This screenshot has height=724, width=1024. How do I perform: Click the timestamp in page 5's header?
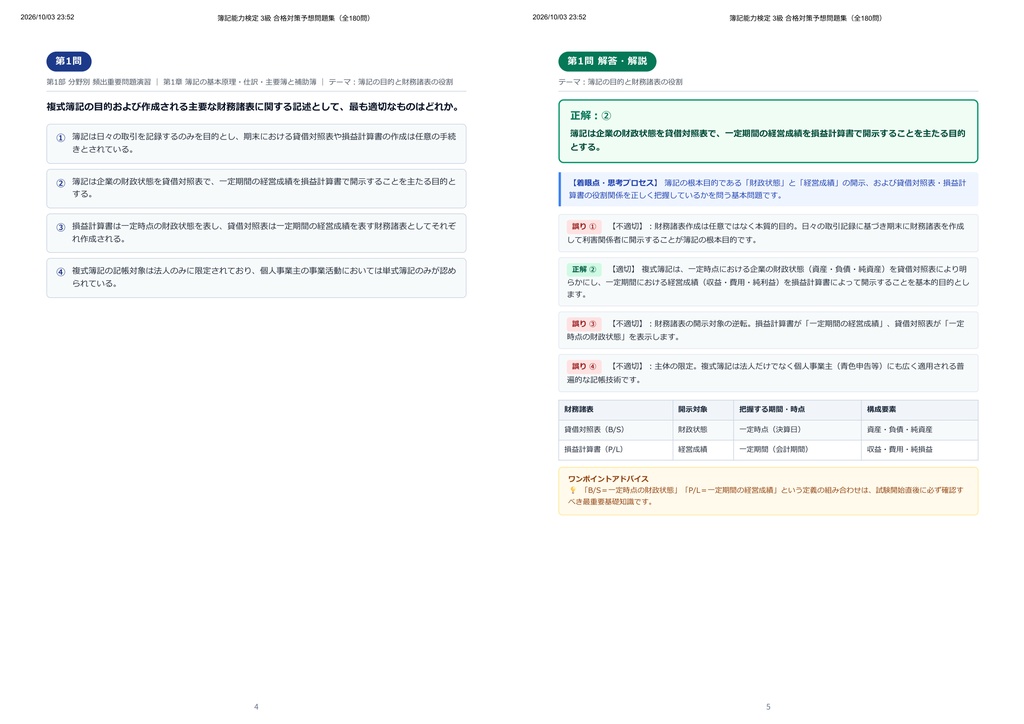point(559,18)
